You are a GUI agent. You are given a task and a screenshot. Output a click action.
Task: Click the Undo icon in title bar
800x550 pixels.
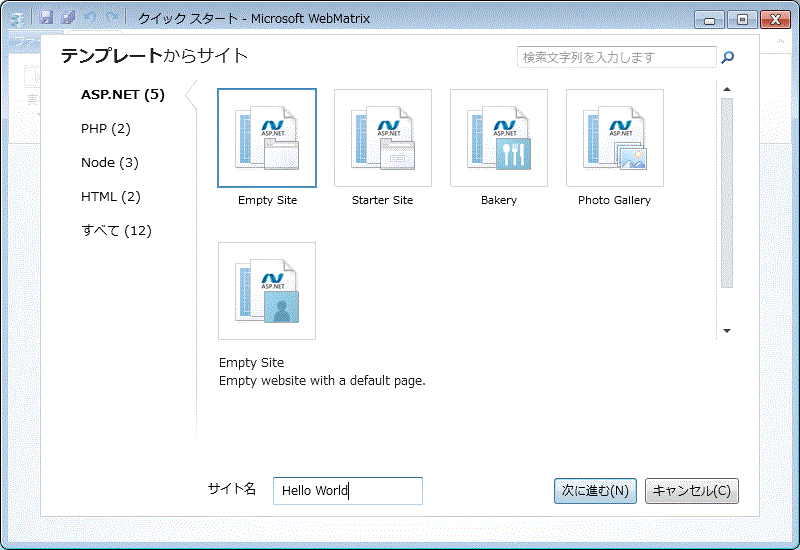point(90,18)
